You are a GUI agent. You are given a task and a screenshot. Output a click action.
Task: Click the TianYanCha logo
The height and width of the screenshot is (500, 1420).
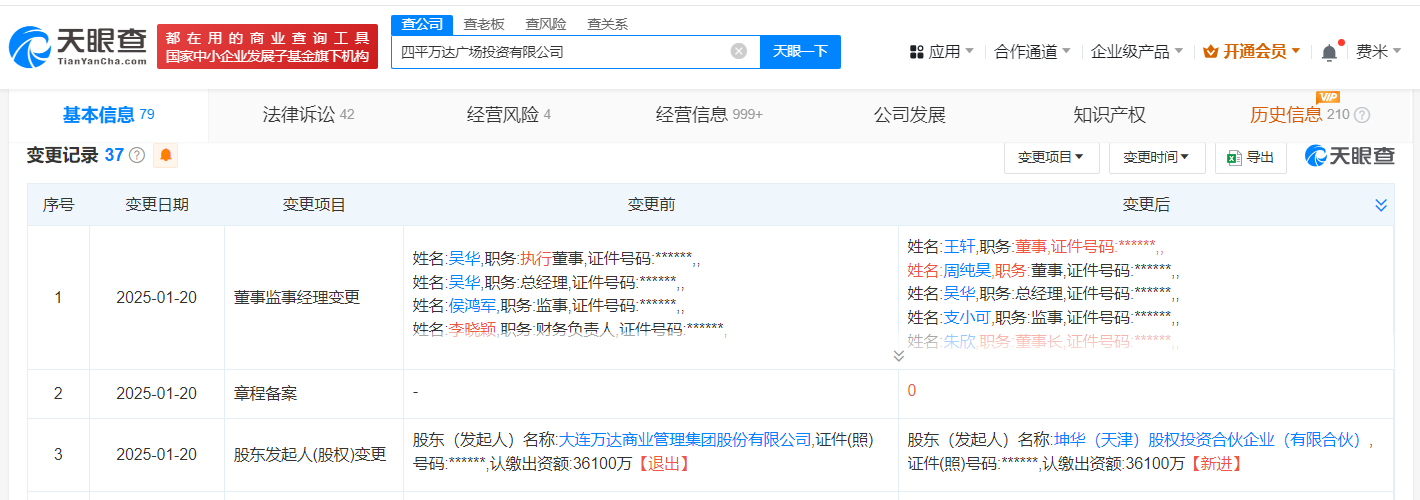coord(78,47)
